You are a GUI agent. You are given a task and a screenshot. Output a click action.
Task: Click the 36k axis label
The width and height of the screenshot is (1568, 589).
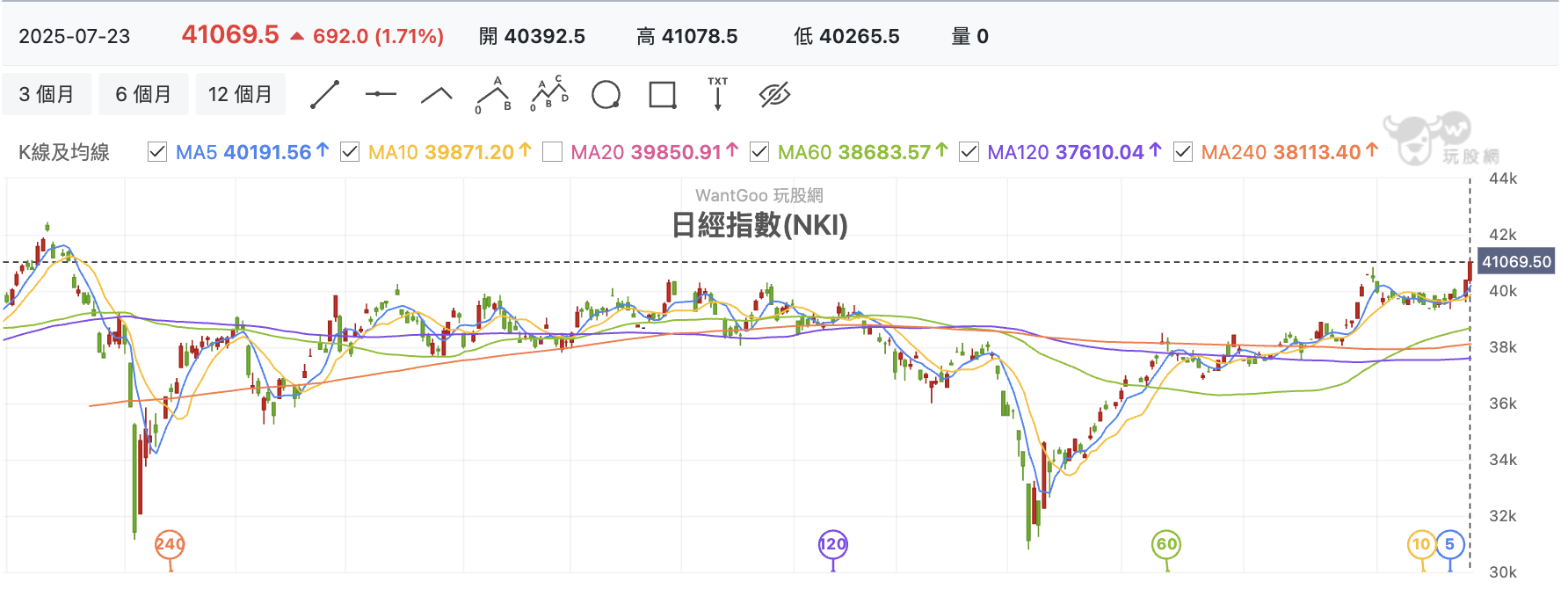point(1503,404)
